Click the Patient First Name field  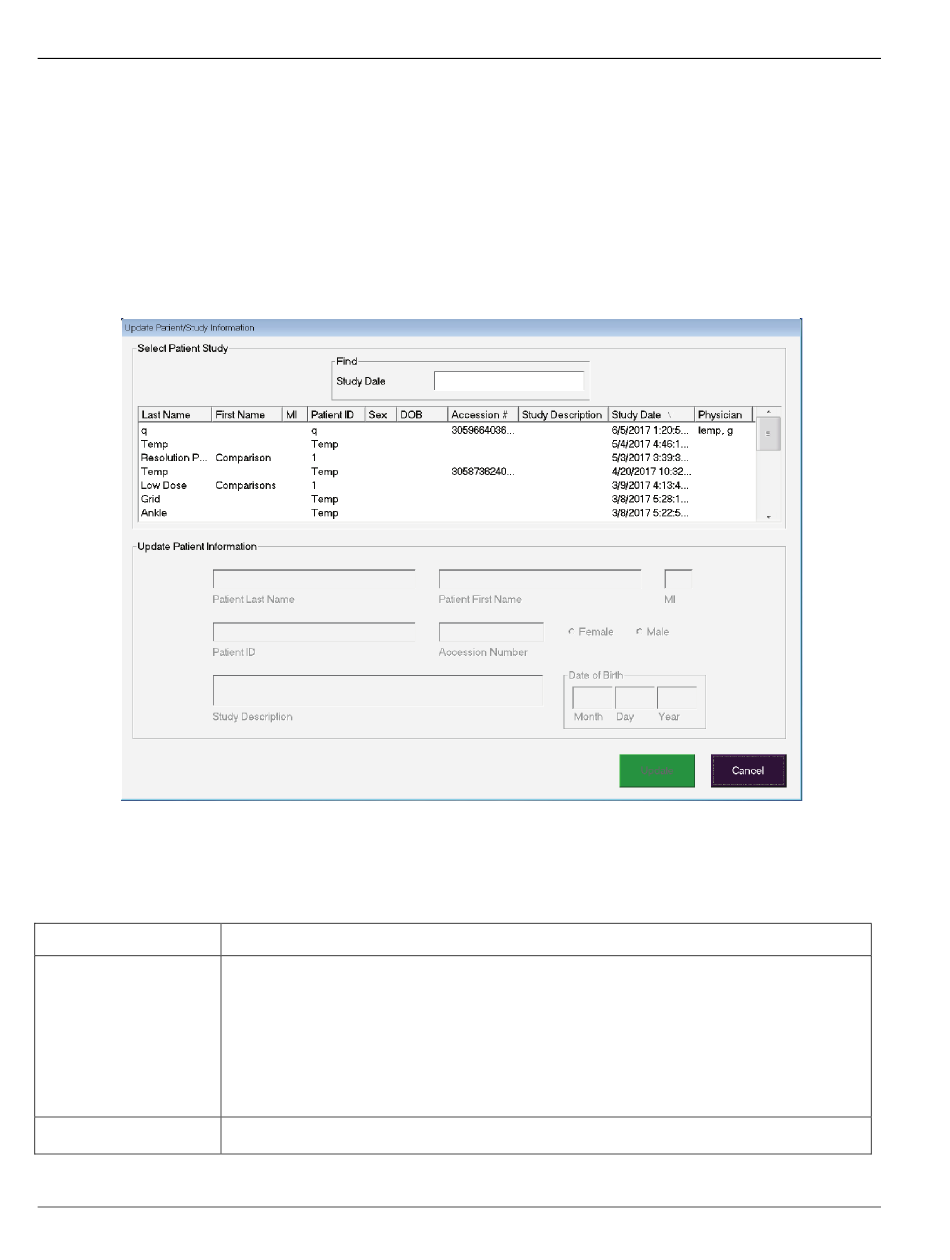pyautogui.click(x=540, y=580)
